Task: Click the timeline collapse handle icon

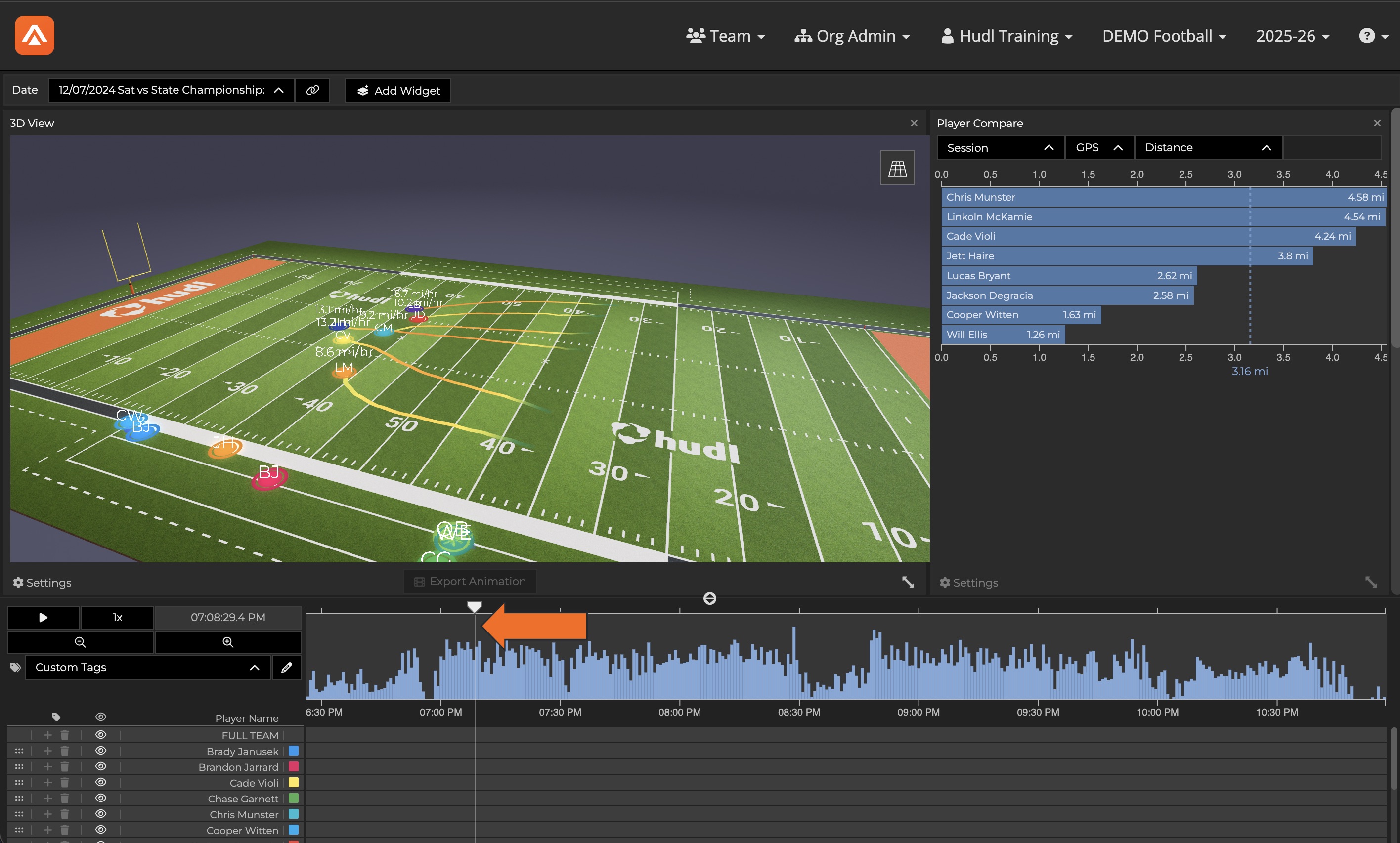Action: coord(710,598)
